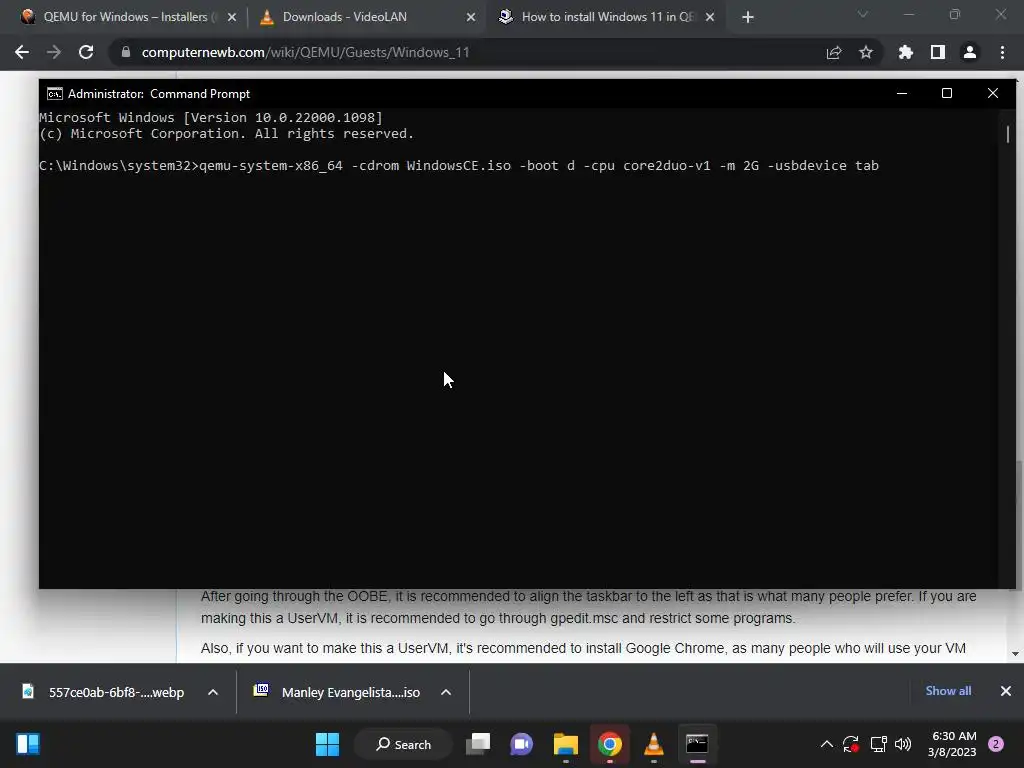Go back using the browser back arrow
Image resolution: width=1024 pixels, height=768 pixels.
tap(22, 52)
